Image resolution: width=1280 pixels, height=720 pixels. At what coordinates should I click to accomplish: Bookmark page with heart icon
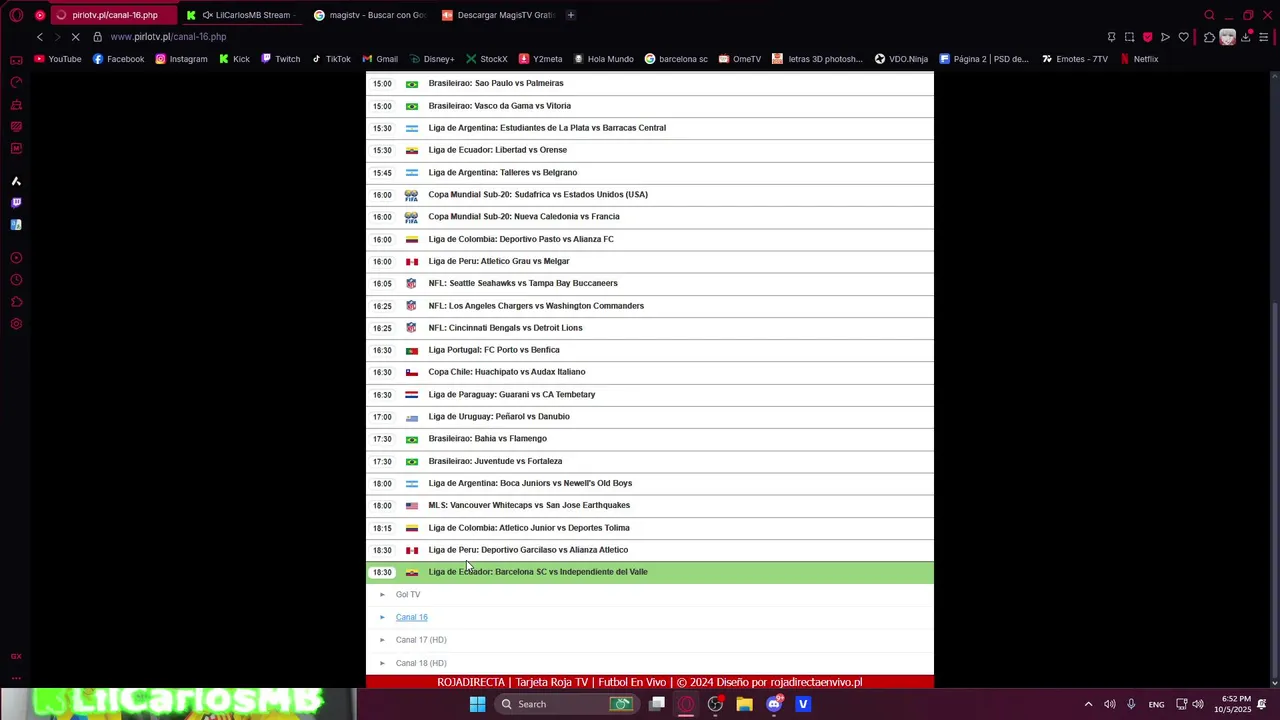click(1183, 37)
